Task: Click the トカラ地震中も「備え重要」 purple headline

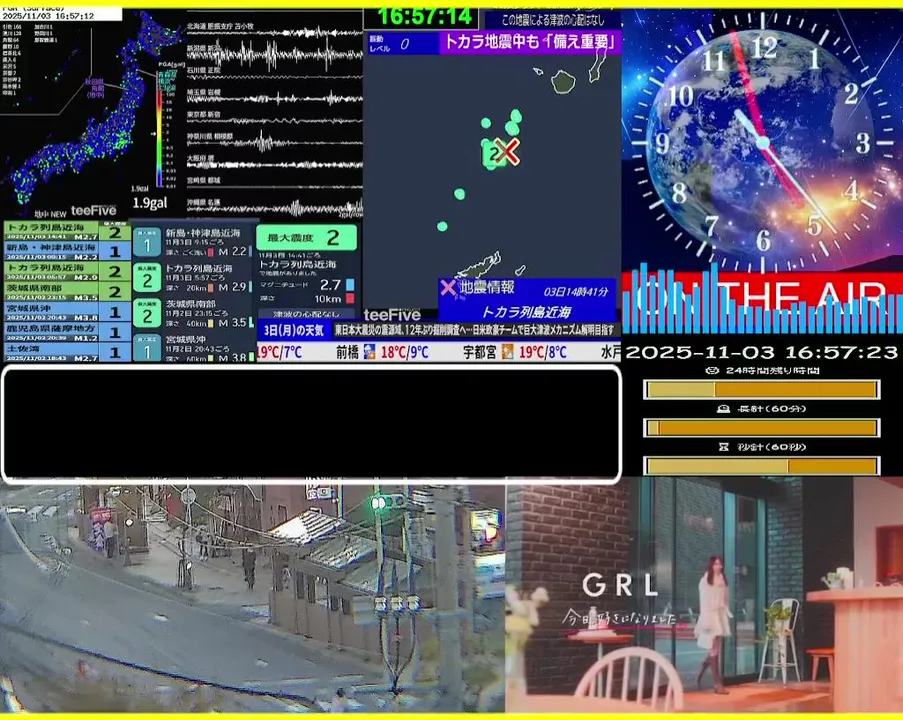Action: pos(530,43)
